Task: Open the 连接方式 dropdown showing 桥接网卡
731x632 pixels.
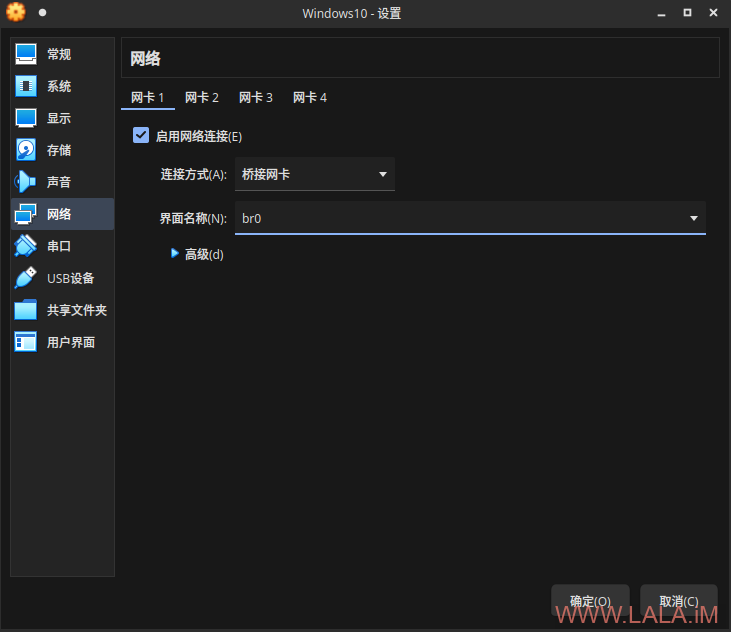Action: tap(315, 174)
